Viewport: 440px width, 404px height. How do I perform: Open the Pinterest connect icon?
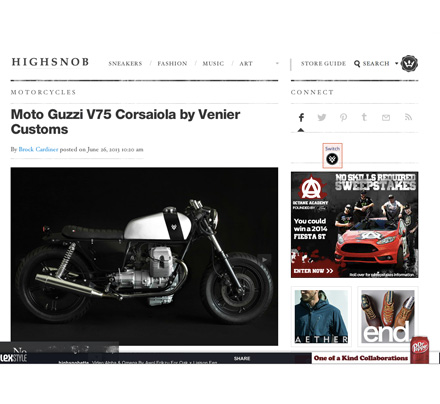coord(343,117)
